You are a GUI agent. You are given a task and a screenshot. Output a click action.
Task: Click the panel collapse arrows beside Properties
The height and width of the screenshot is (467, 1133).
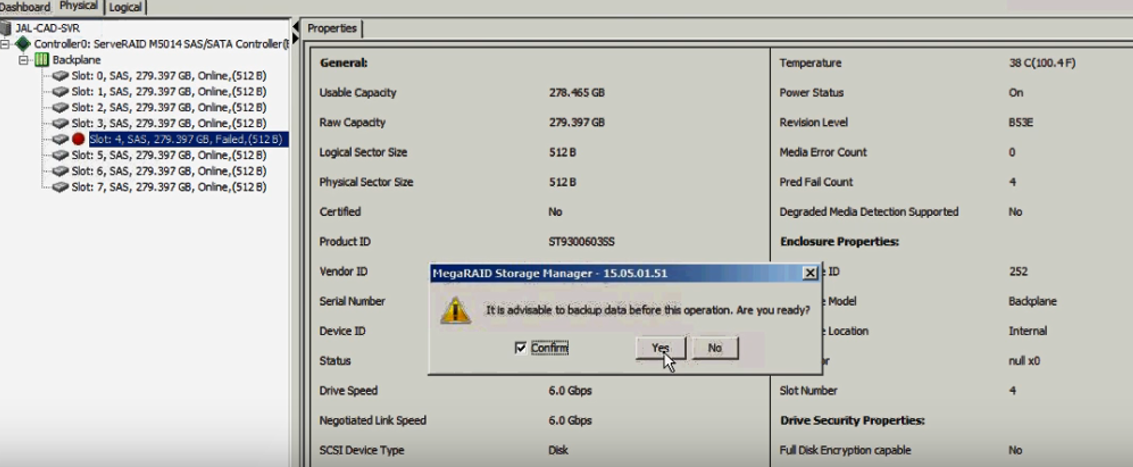coord(296,32)
